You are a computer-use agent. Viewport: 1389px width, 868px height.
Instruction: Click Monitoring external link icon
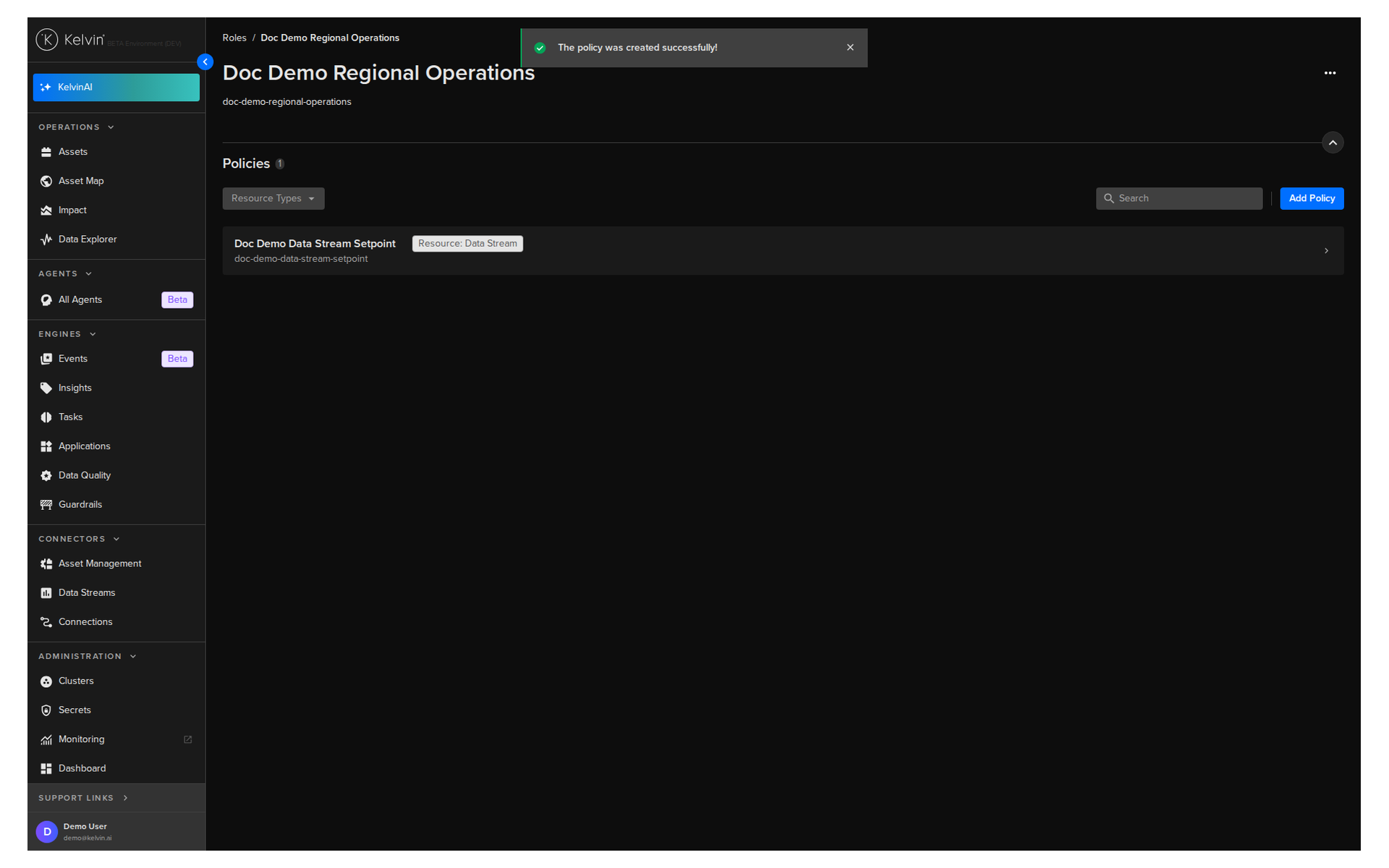tap(188, 739)
